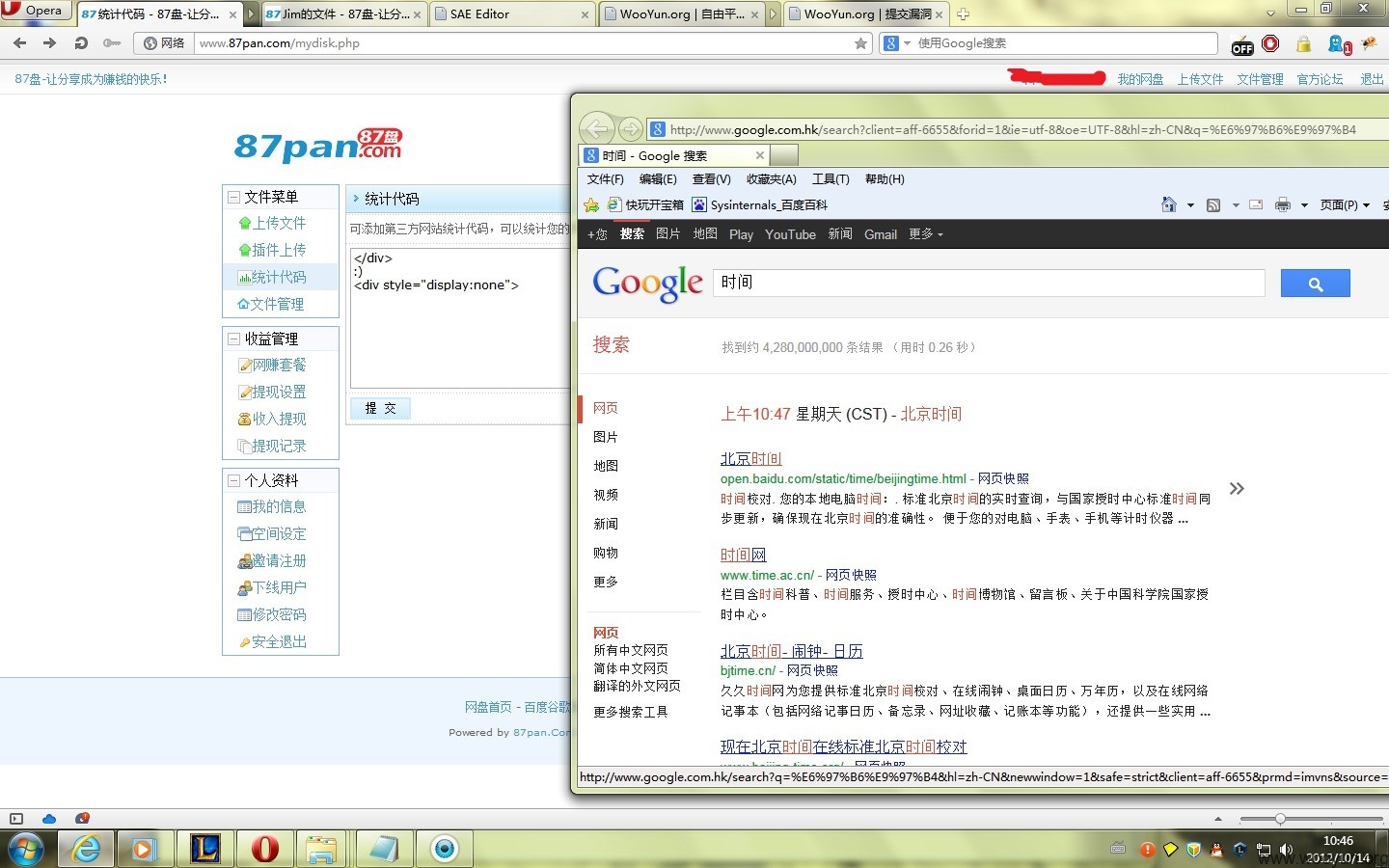Click the padlock extension icon in Opera toolbar
The image size is (1389, 868).
1303,43
